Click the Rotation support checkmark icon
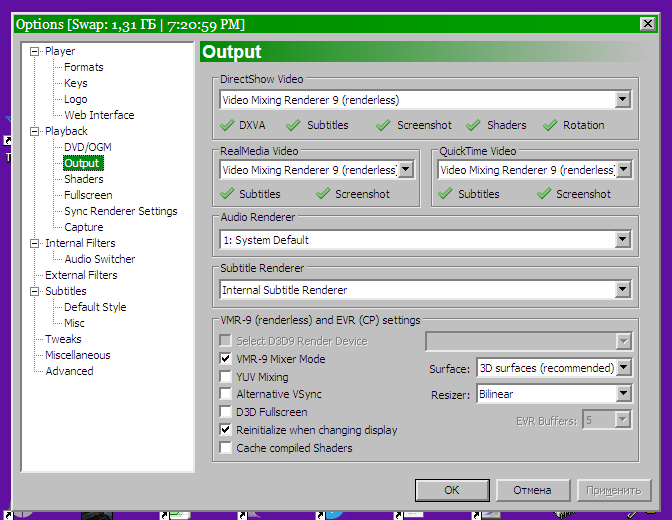The height and width of the screenshot is (520, 672). click(550, 125)
